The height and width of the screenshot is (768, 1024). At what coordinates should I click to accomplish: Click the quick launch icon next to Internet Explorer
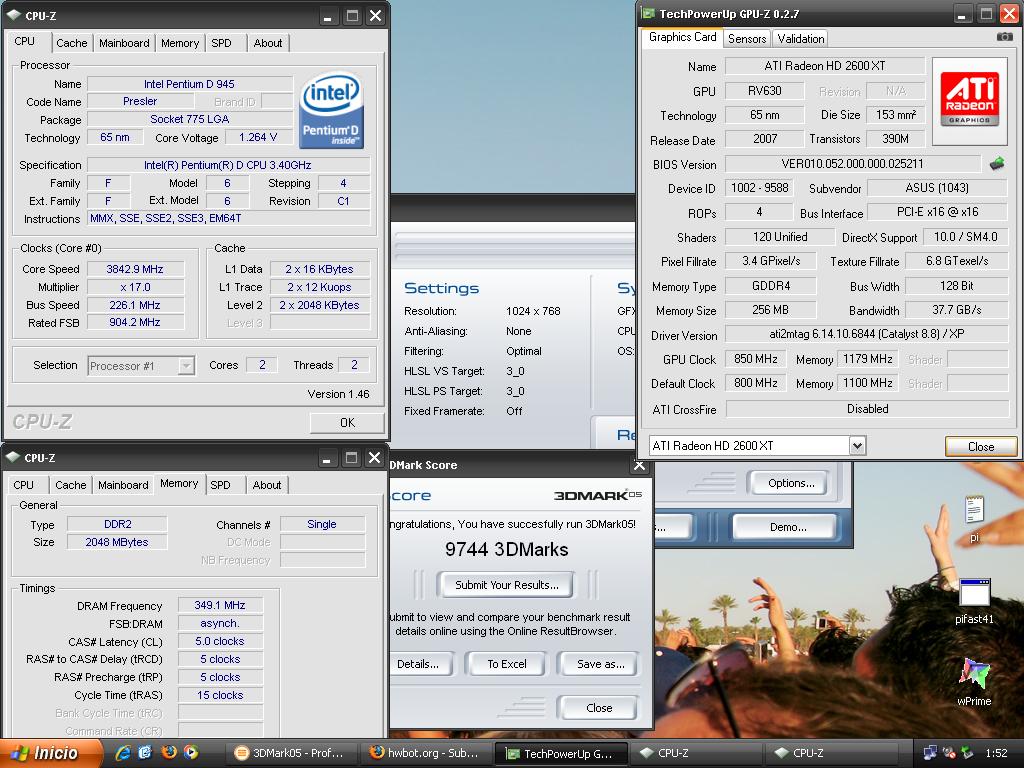pos(145,752)
